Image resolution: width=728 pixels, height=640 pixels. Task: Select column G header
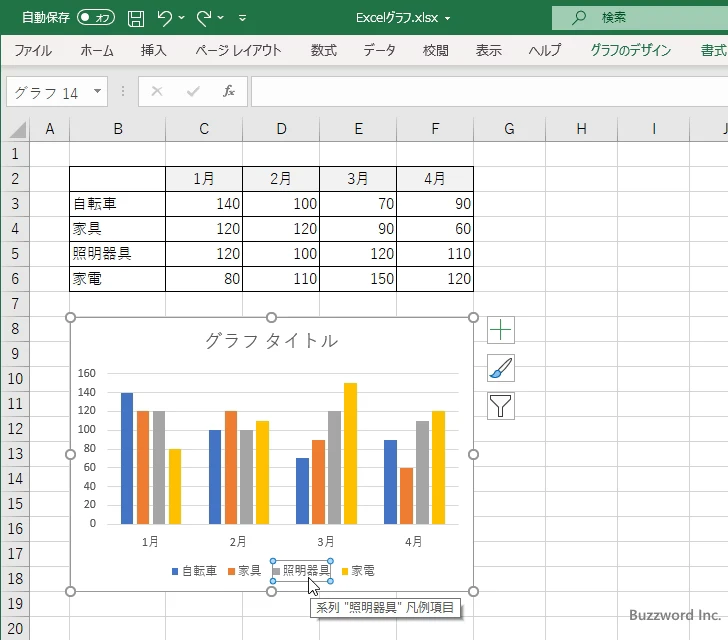pos(509,129)
